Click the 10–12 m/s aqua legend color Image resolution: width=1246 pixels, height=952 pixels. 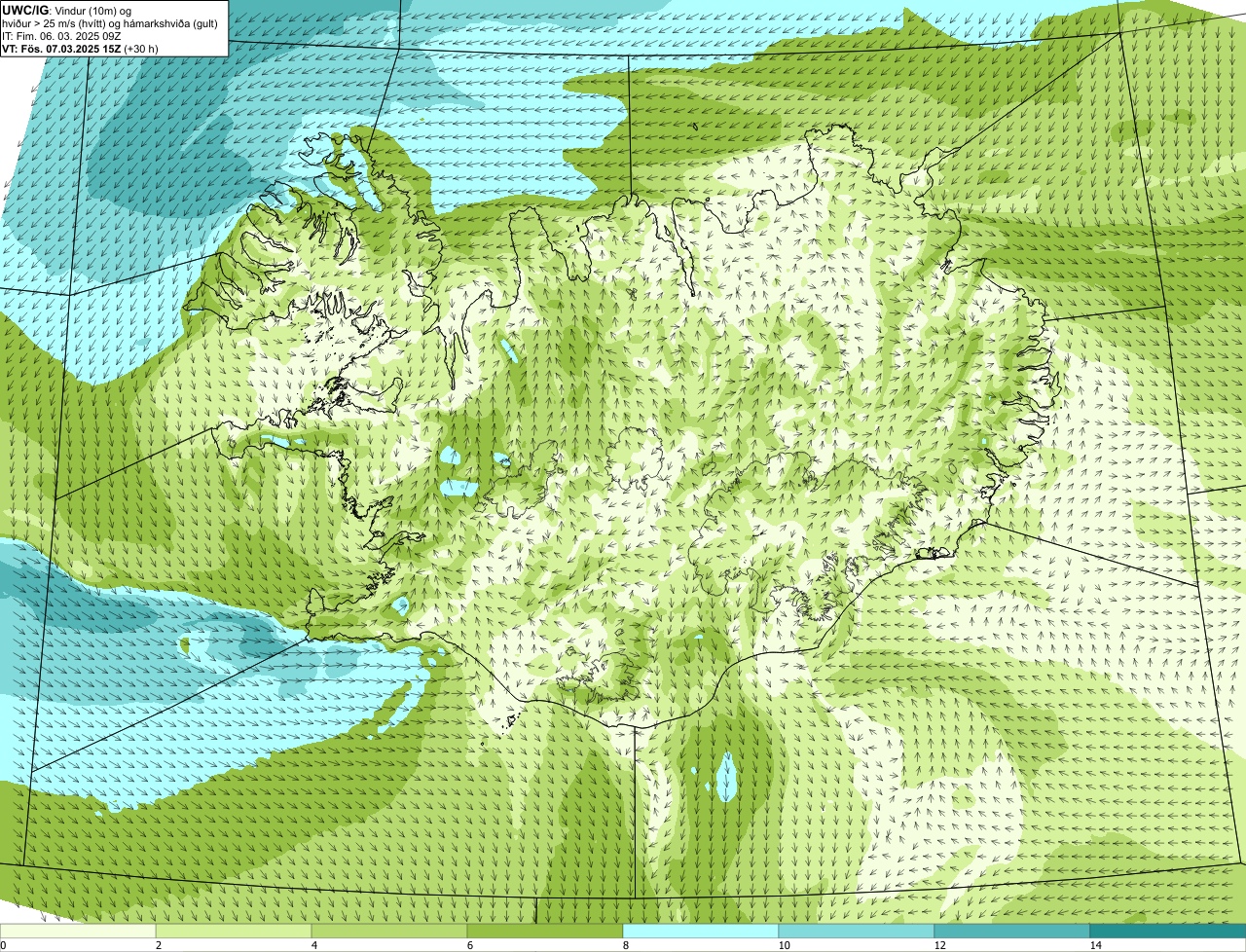point(857,931)
